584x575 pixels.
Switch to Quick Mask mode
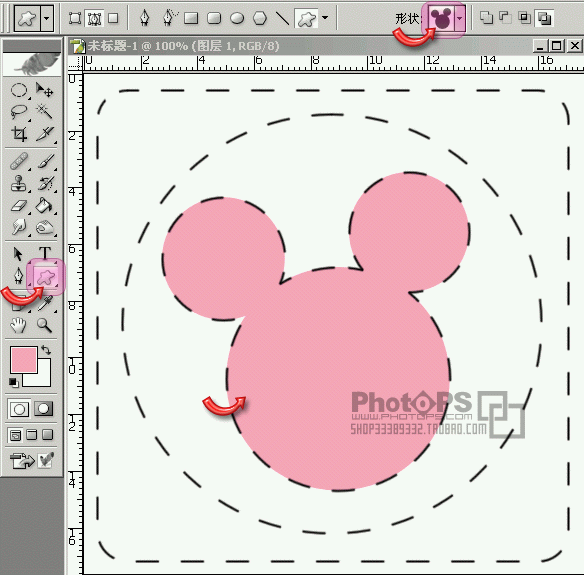tap(44, 409)
